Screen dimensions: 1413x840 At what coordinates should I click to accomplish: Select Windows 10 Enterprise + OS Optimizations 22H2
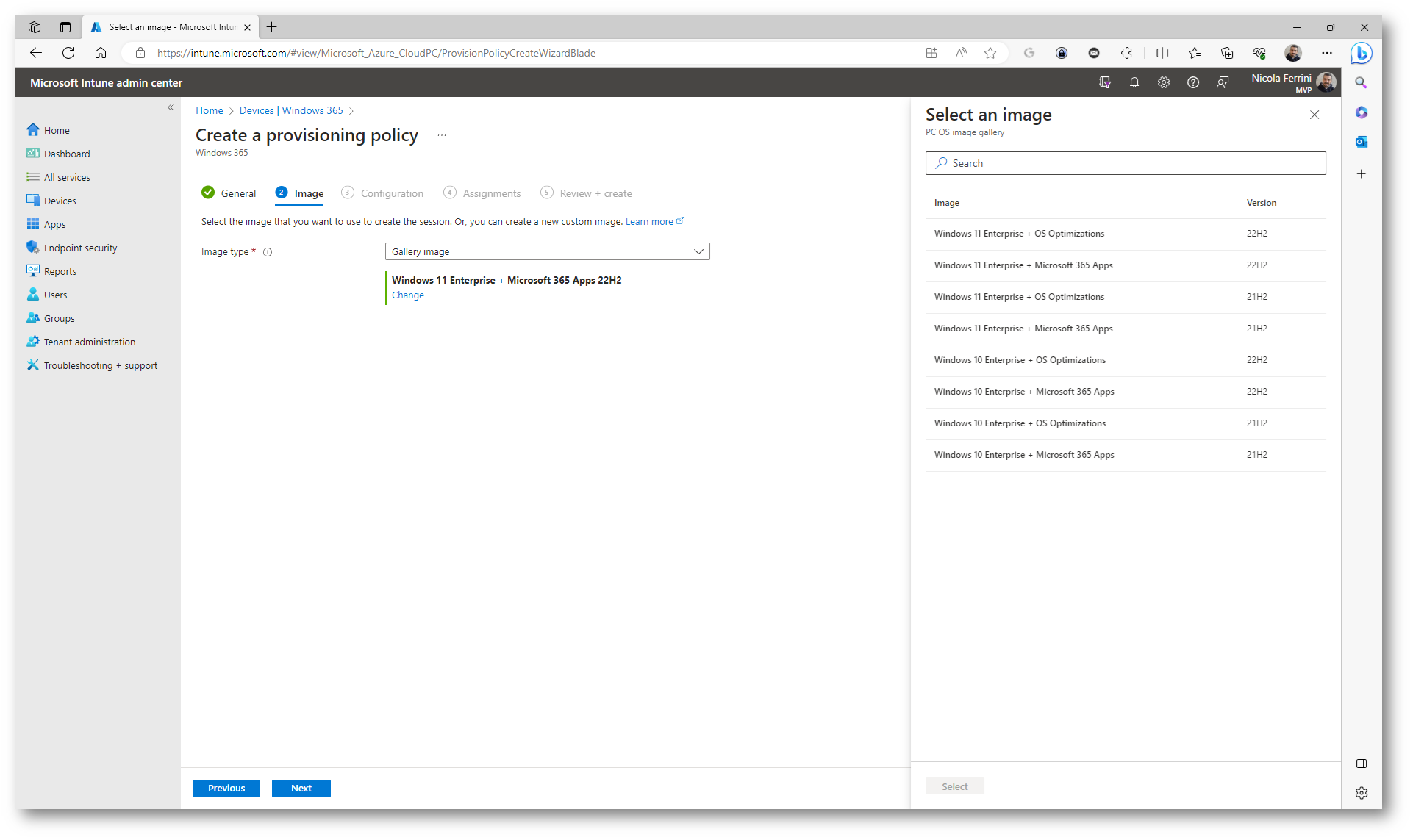tap(1126, 360)
